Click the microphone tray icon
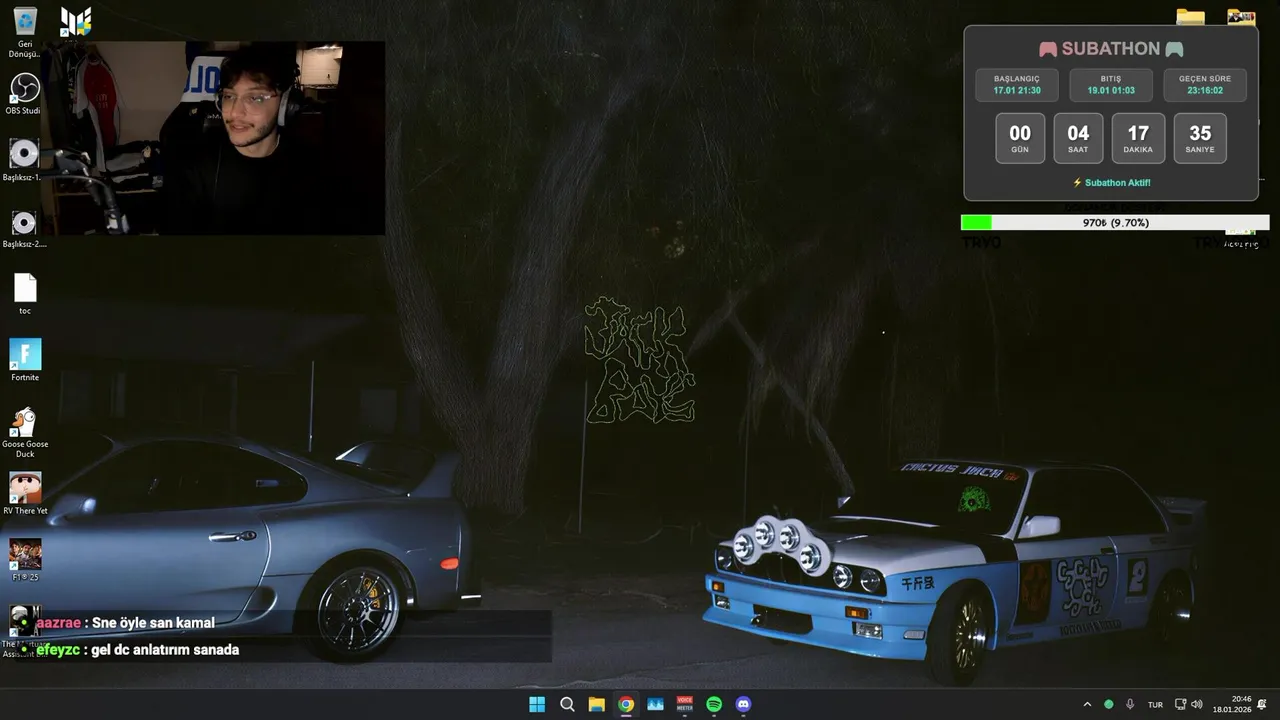The image size is (1280, 720). tap(1130, 704)
